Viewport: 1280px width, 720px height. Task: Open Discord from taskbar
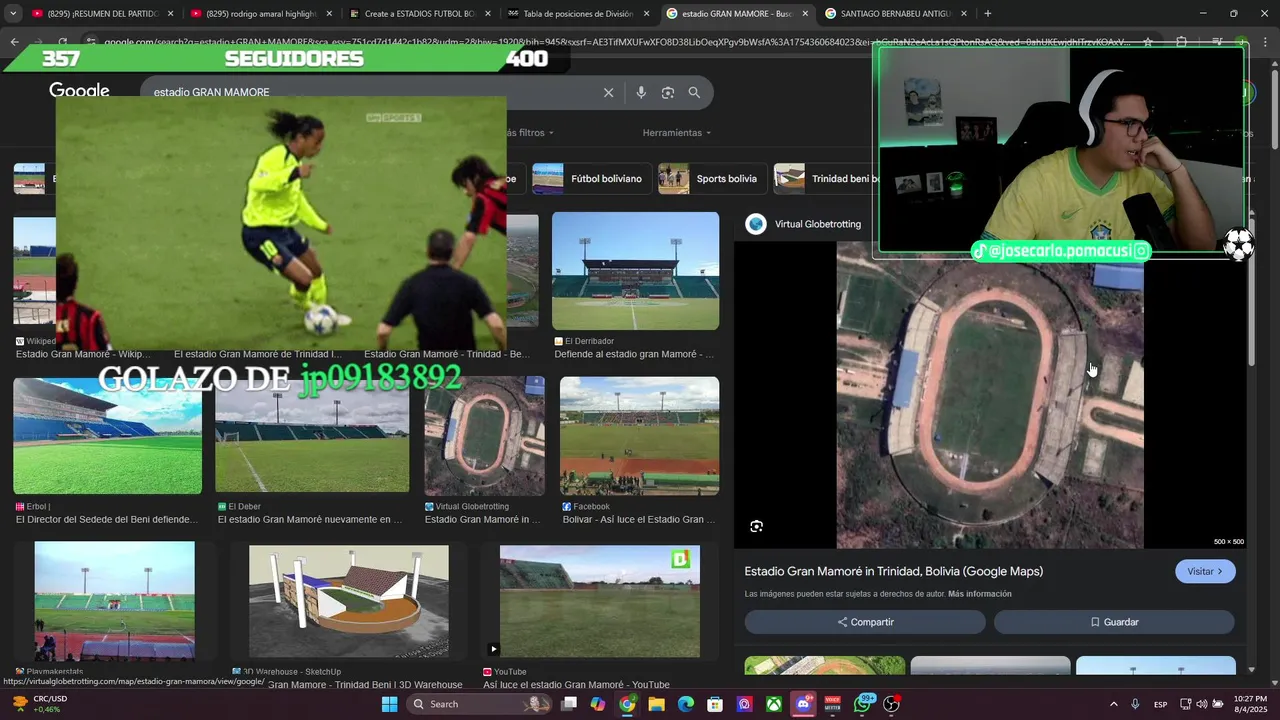[803, 704]
